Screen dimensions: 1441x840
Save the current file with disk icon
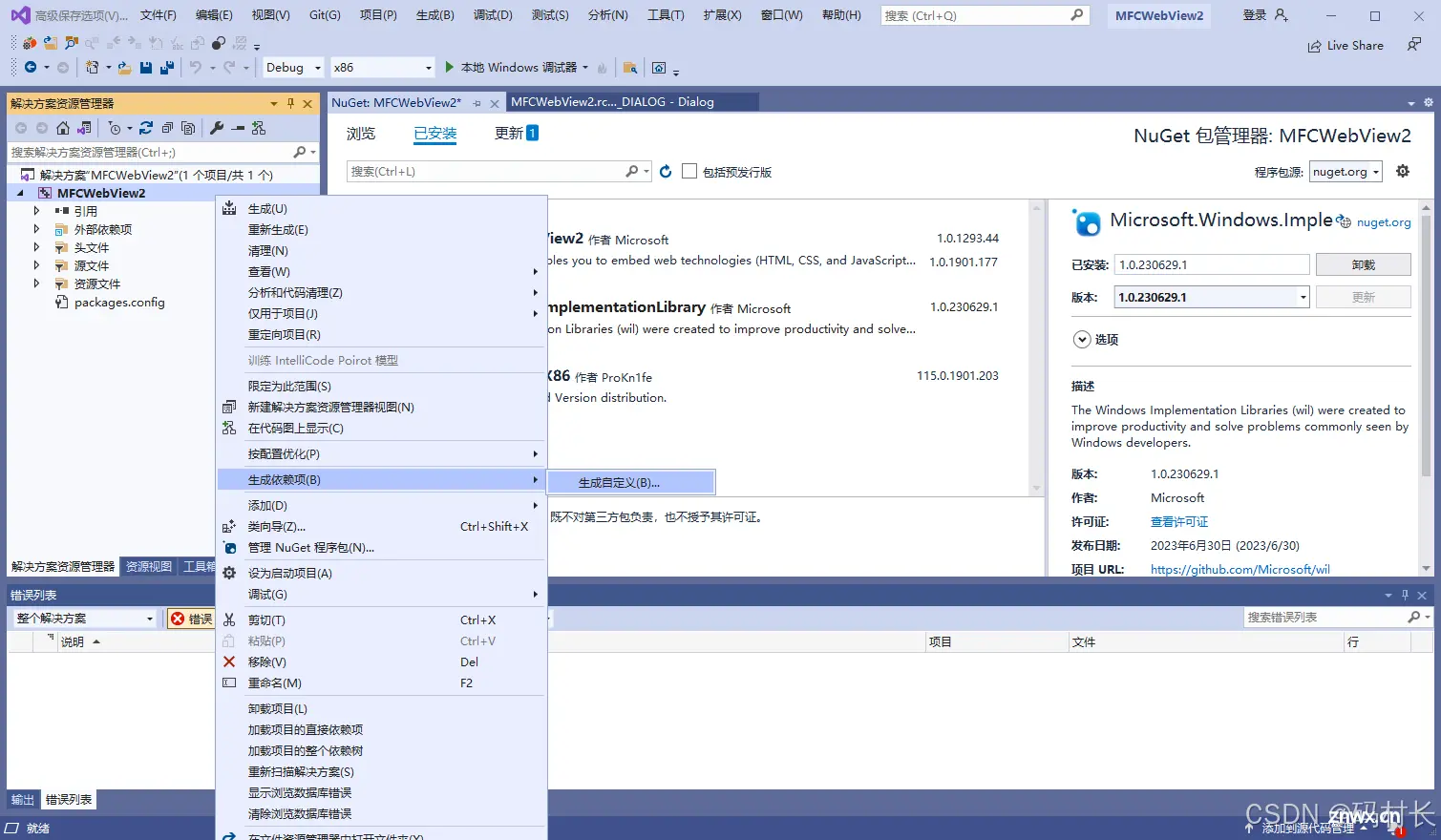(x=146, y=67)
